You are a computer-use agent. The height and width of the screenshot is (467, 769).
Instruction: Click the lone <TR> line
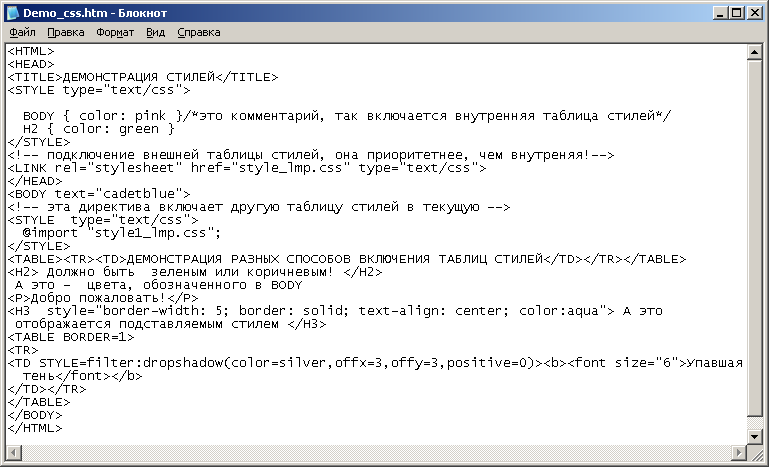click(23, 350)
